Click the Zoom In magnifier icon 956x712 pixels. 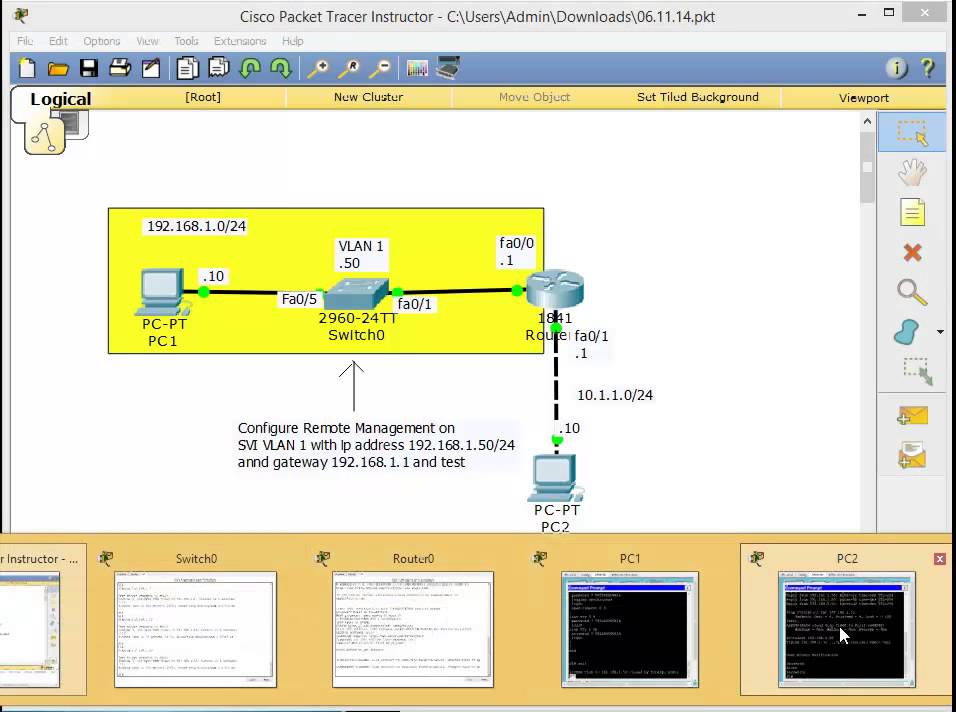318,69
